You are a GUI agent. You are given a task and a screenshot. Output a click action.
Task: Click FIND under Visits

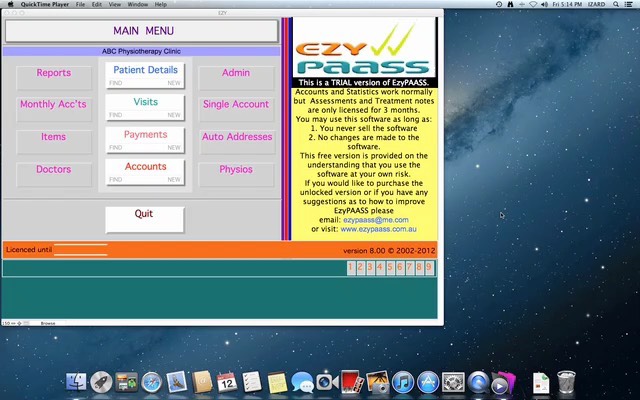[116, 115]
